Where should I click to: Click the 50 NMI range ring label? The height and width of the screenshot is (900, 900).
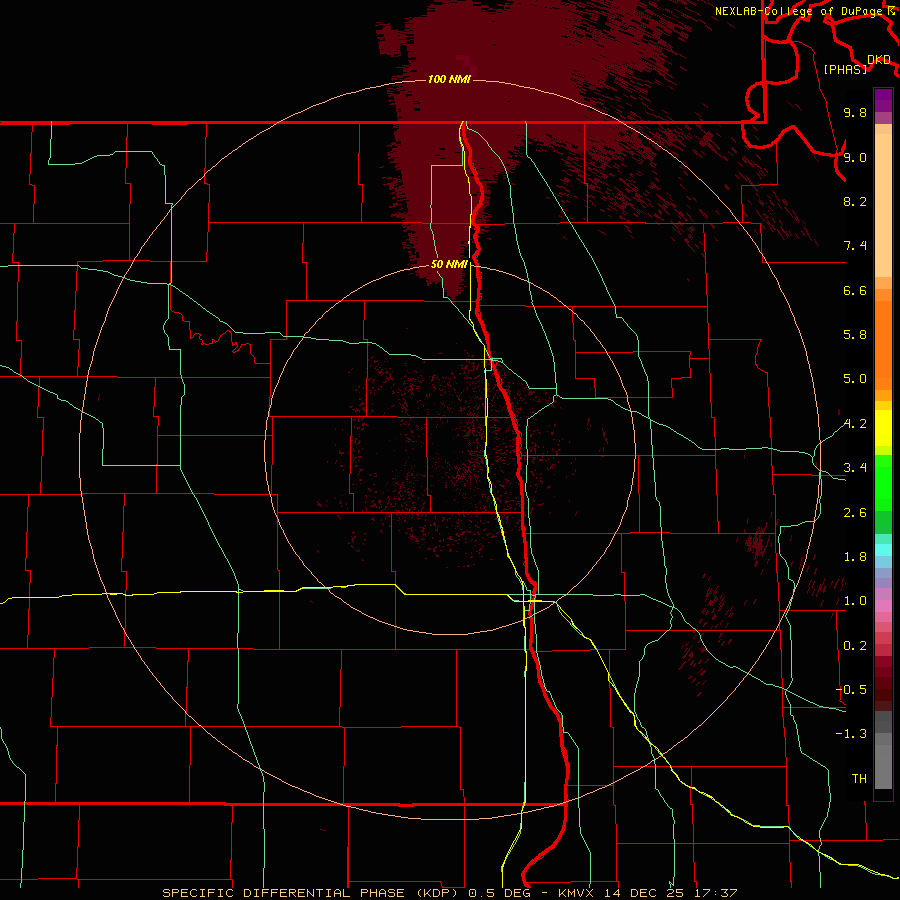(449, 264)
